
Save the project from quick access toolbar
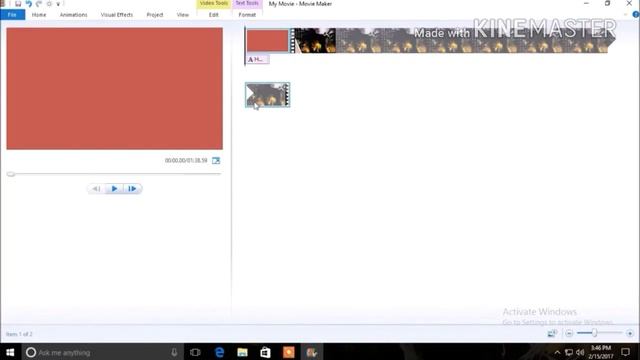tap(18, 4)
